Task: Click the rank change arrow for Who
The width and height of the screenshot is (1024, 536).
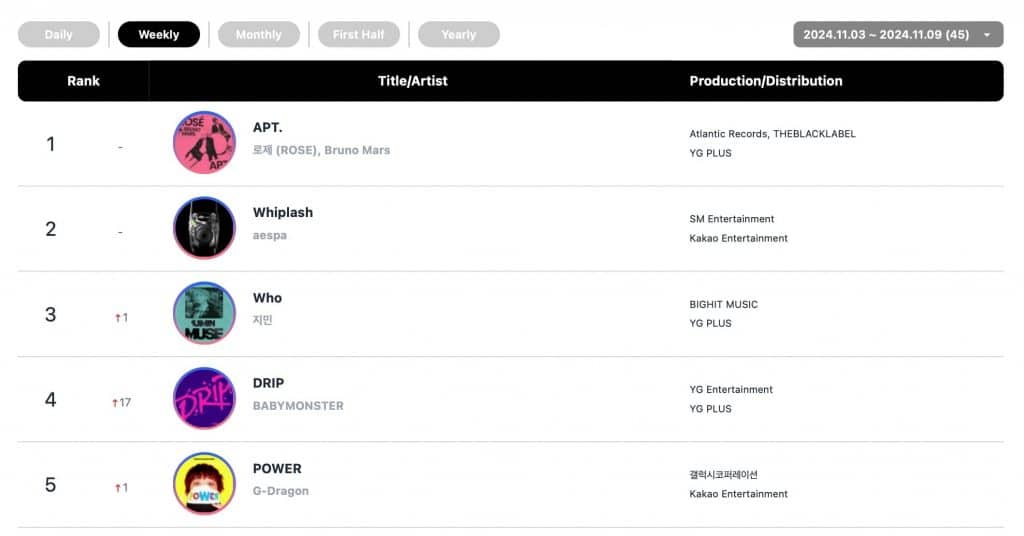Action: pos(117,318)
